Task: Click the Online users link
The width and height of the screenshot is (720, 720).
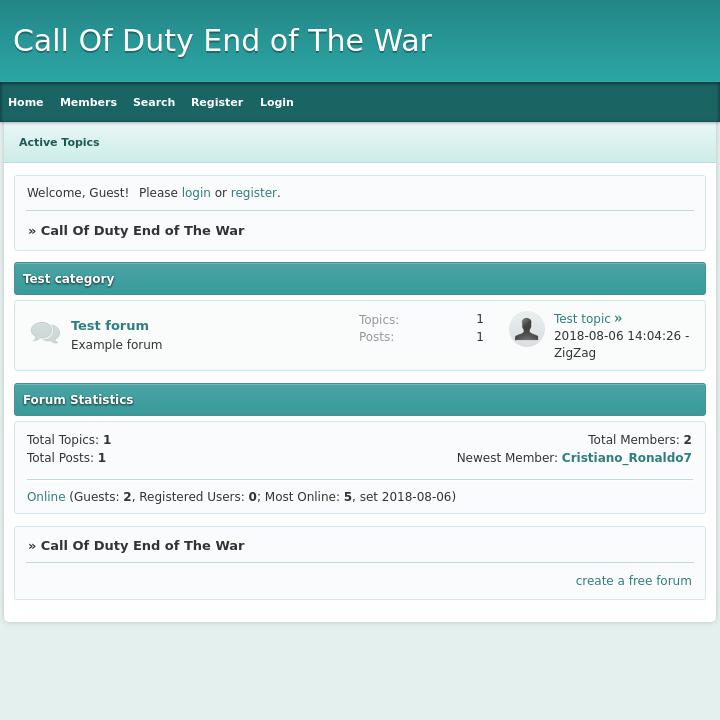Action: (46, 497)
